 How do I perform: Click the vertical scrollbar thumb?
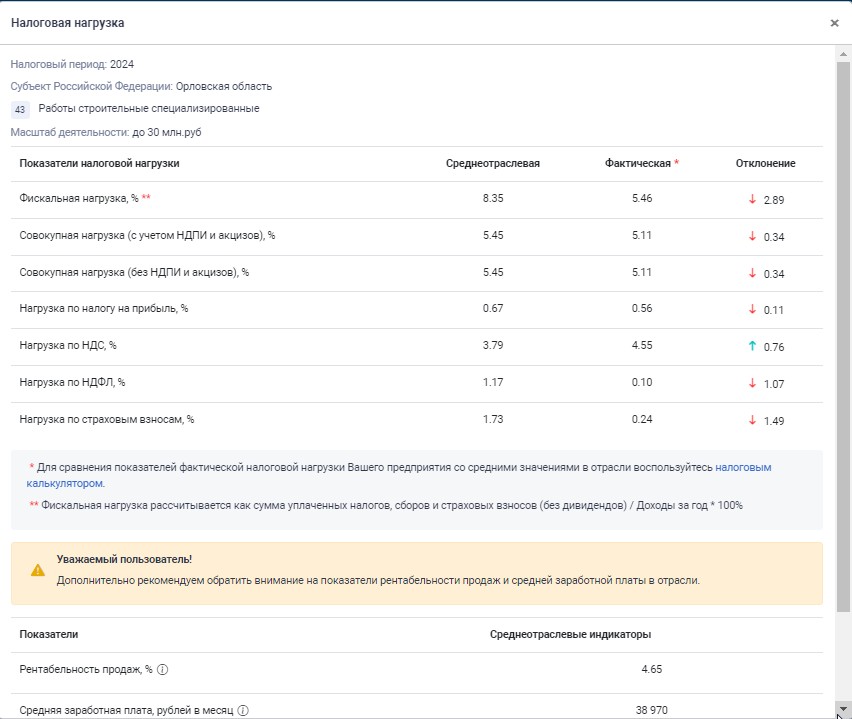click(x=843, y=330)
